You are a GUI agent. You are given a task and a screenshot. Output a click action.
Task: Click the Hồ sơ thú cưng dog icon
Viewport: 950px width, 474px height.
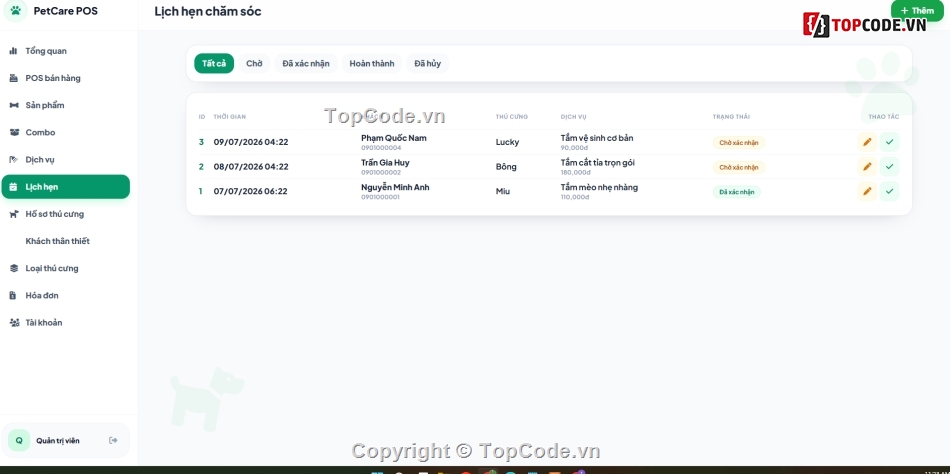point(13,214)
